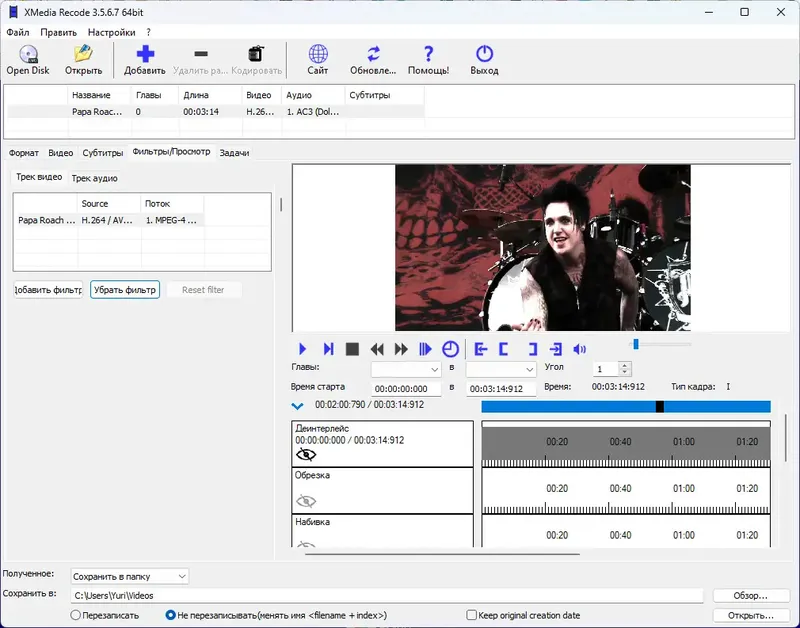Switch to the Трек аудио tab

(x=94, y=178)
